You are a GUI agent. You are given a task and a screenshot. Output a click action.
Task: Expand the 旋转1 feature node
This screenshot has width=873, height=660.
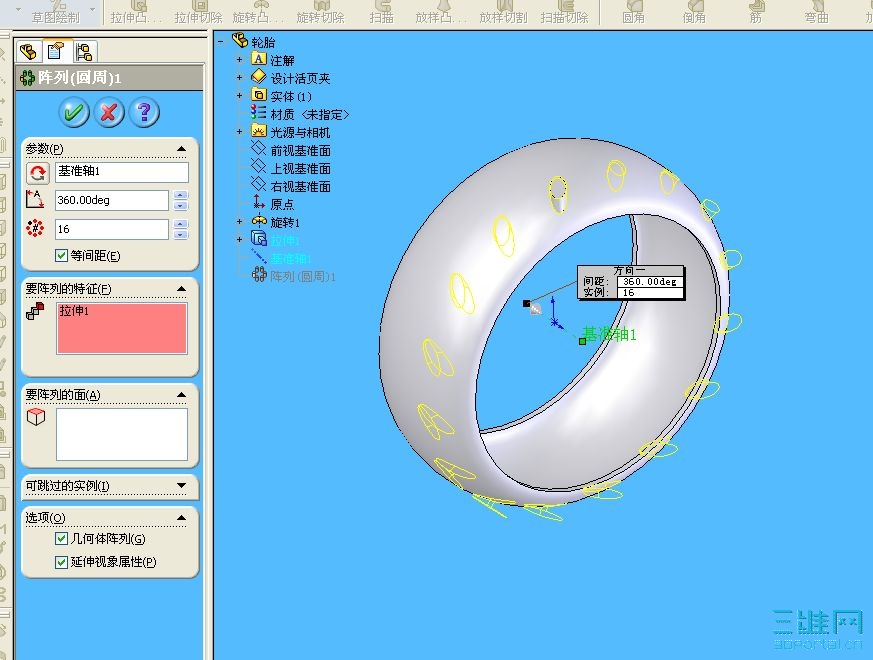240,222
